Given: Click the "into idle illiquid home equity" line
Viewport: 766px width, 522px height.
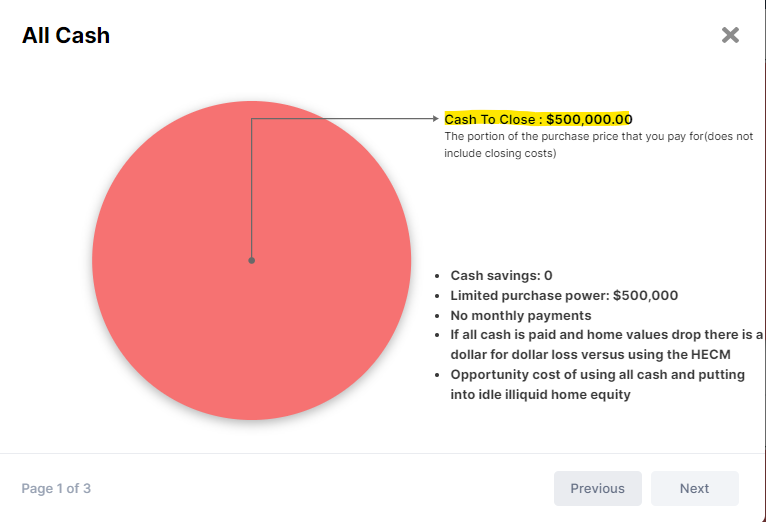Looking at the screenshot, I should point(540,395).
